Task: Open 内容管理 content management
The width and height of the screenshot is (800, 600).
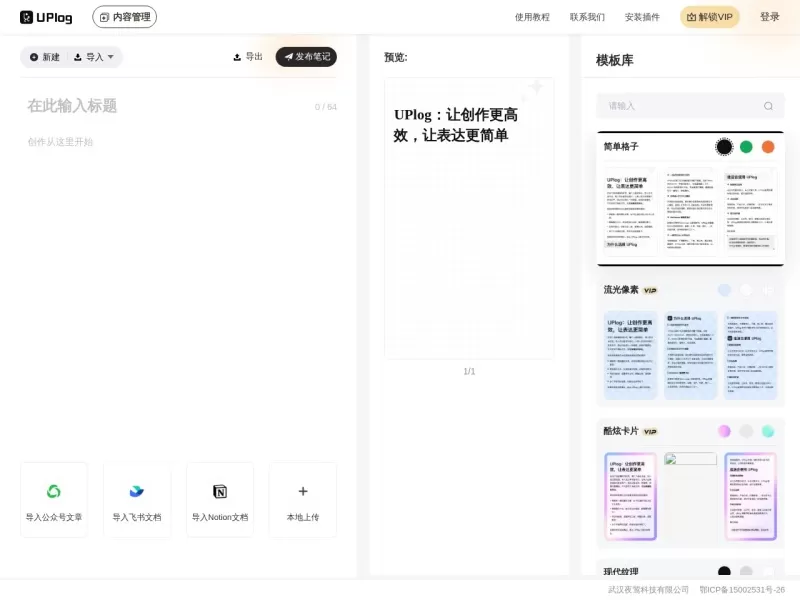Action: [124, 16]
